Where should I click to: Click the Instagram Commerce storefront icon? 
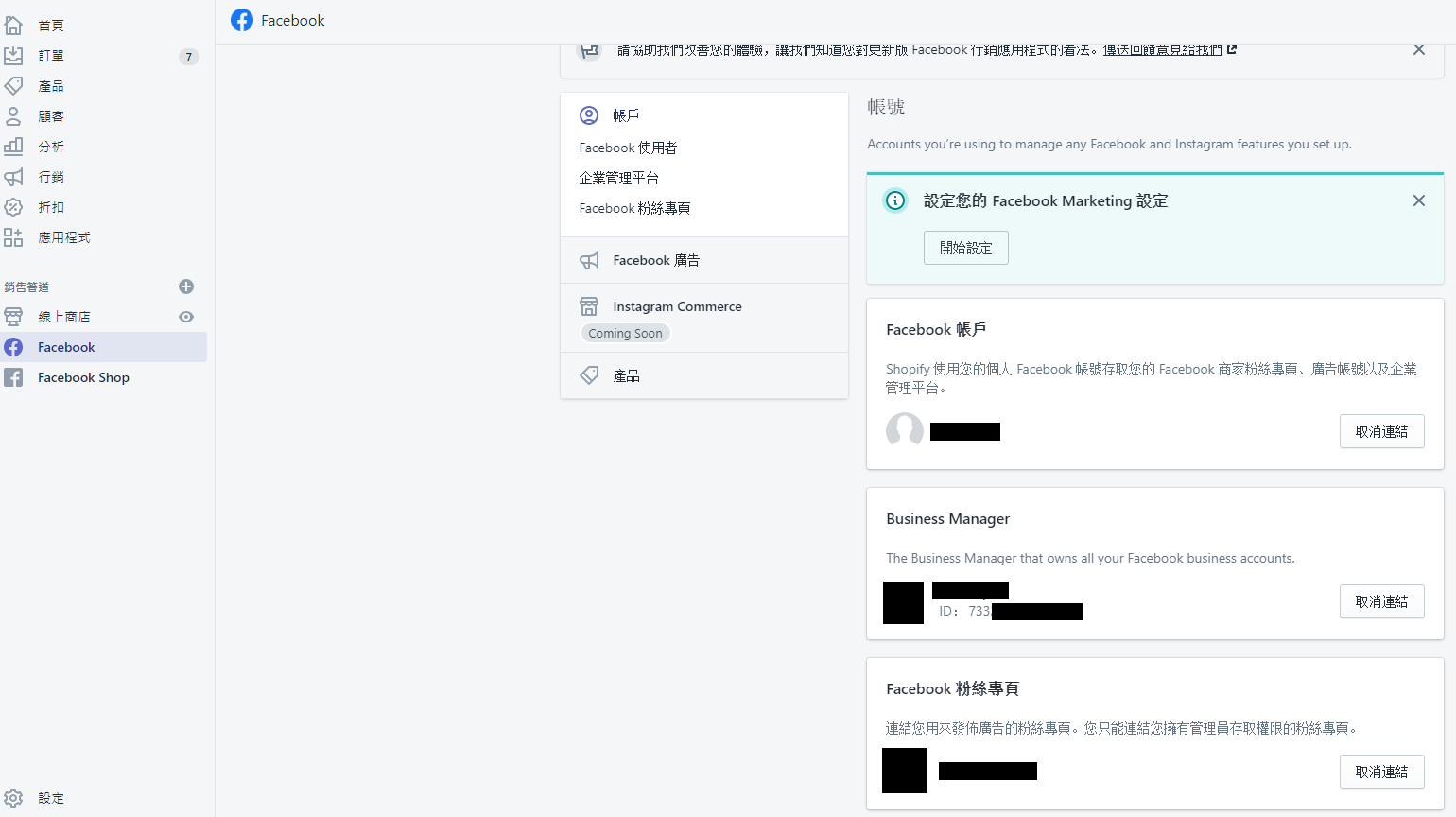589,306
